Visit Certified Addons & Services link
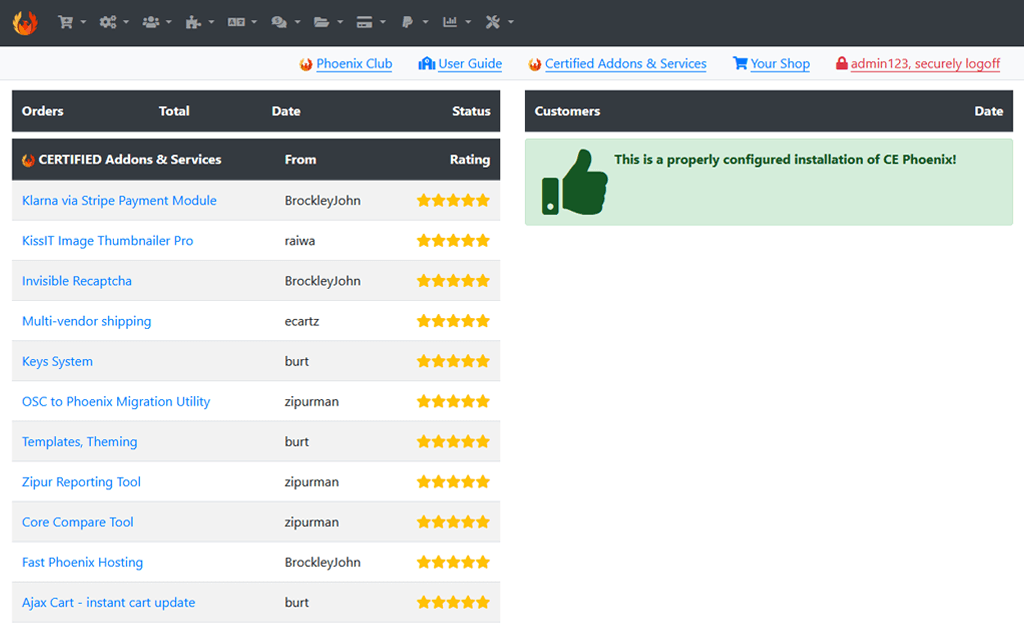This screenshot has width=1024, height=640. point(625,64)
